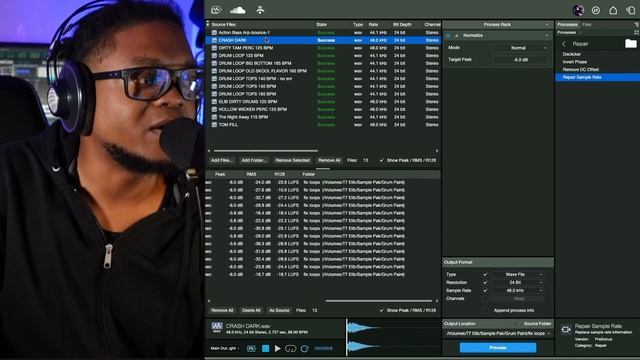Toggle Show Peak / RMS / R128 in source list
Screen dimensions: 640x360
382,160
